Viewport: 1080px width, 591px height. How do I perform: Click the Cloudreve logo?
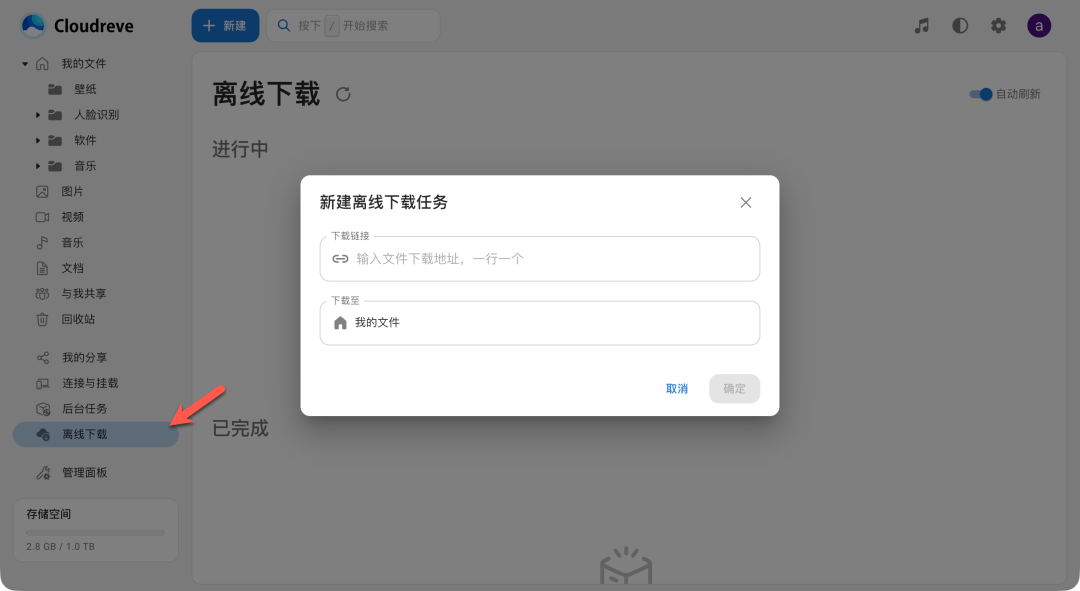point(77,26)
